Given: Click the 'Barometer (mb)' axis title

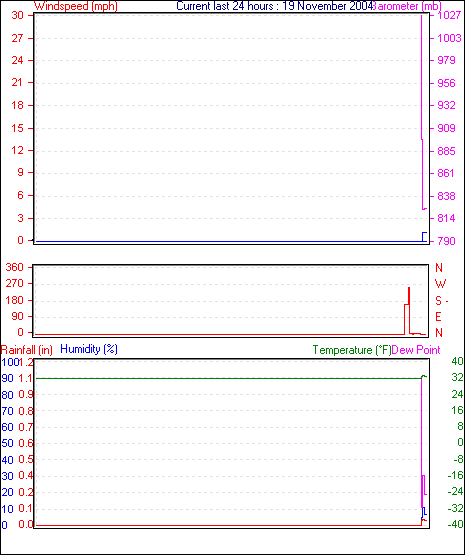Looking at the screenshot, I should click(x=407, y=6).
